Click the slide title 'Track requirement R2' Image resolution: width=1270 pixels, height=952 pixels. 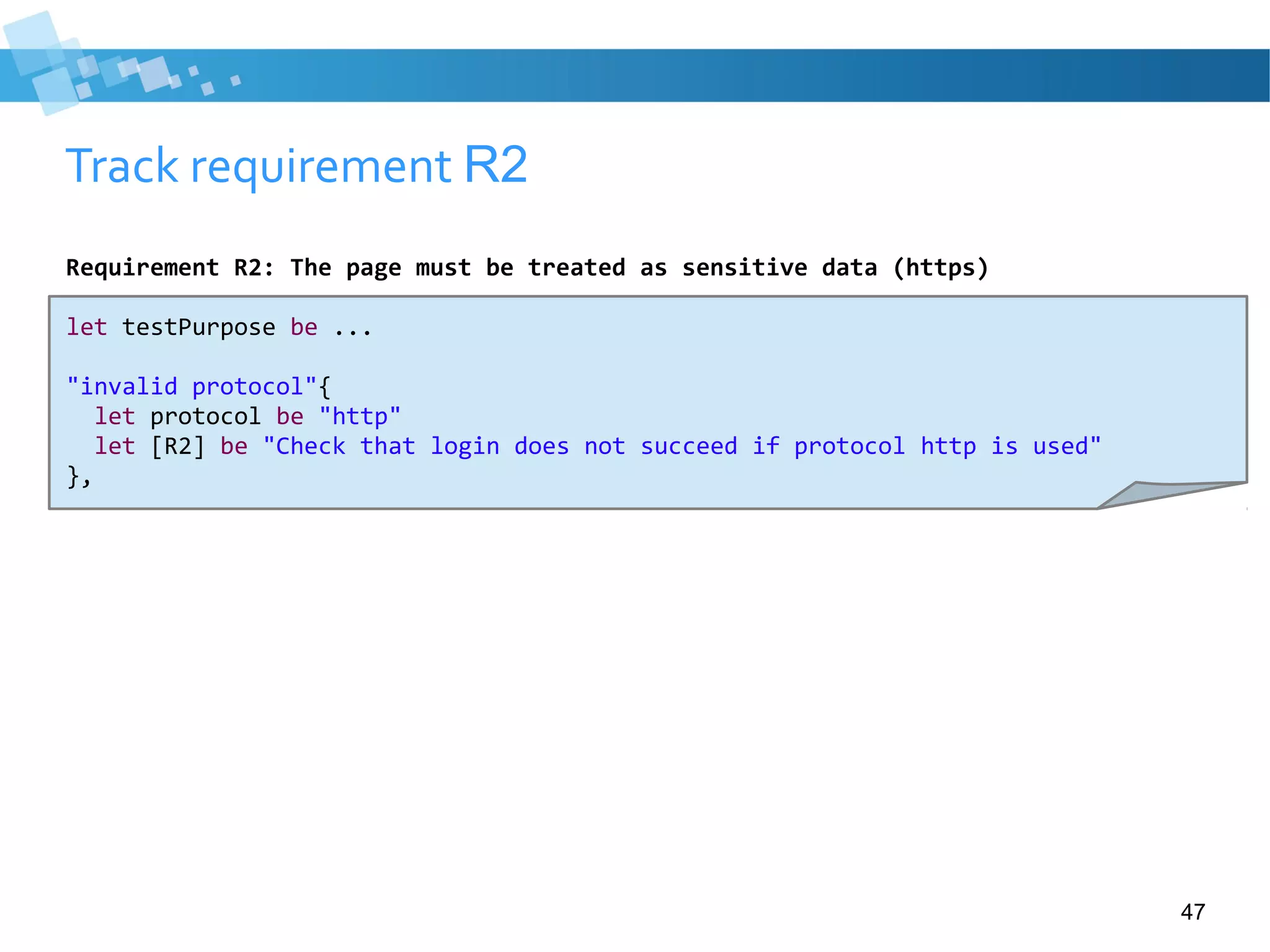[x=296, y=166]
